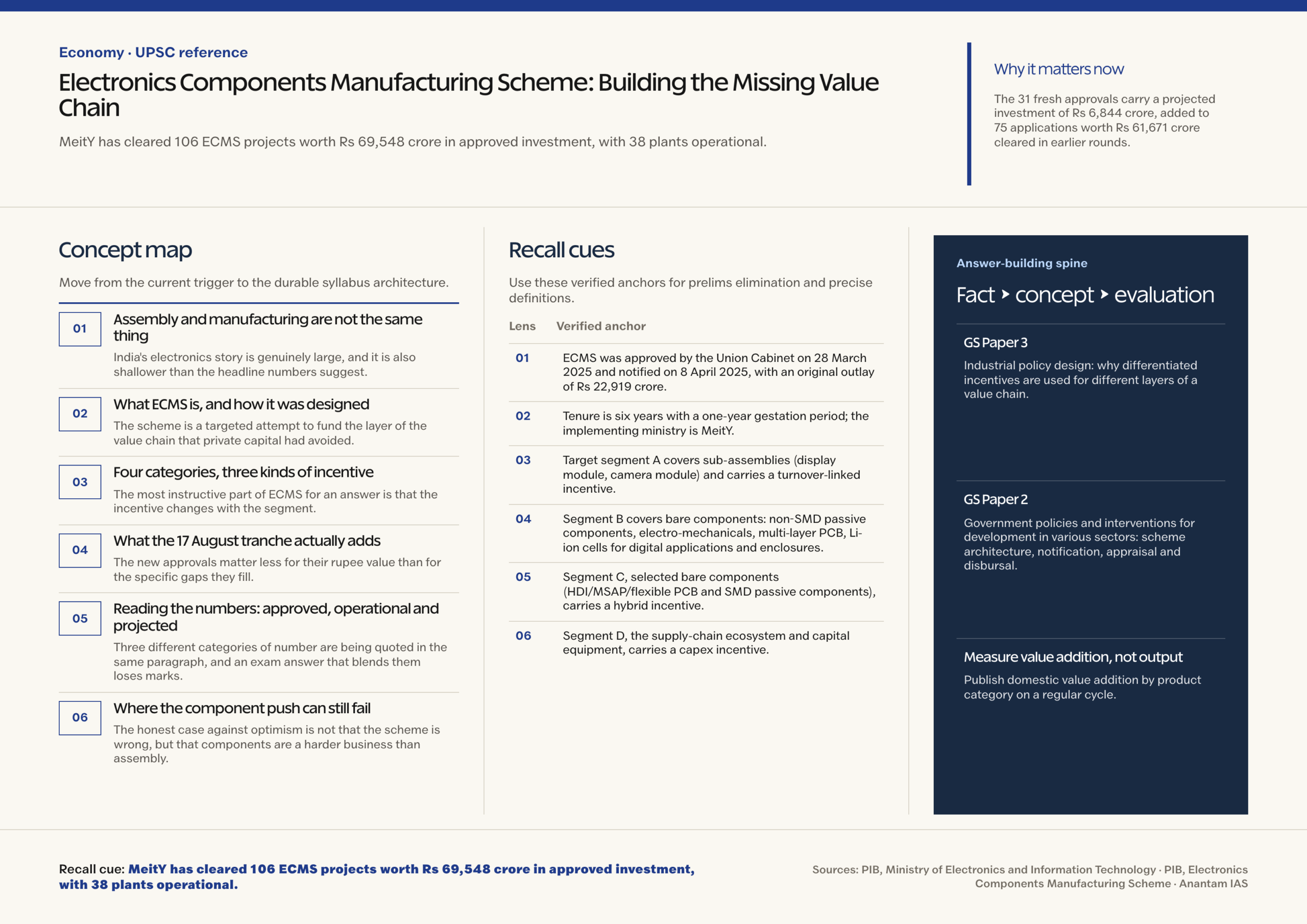Click the 06 box beside component push heading
The width and height of the screenshot is (1307, 924).
[x=80, y=717]
